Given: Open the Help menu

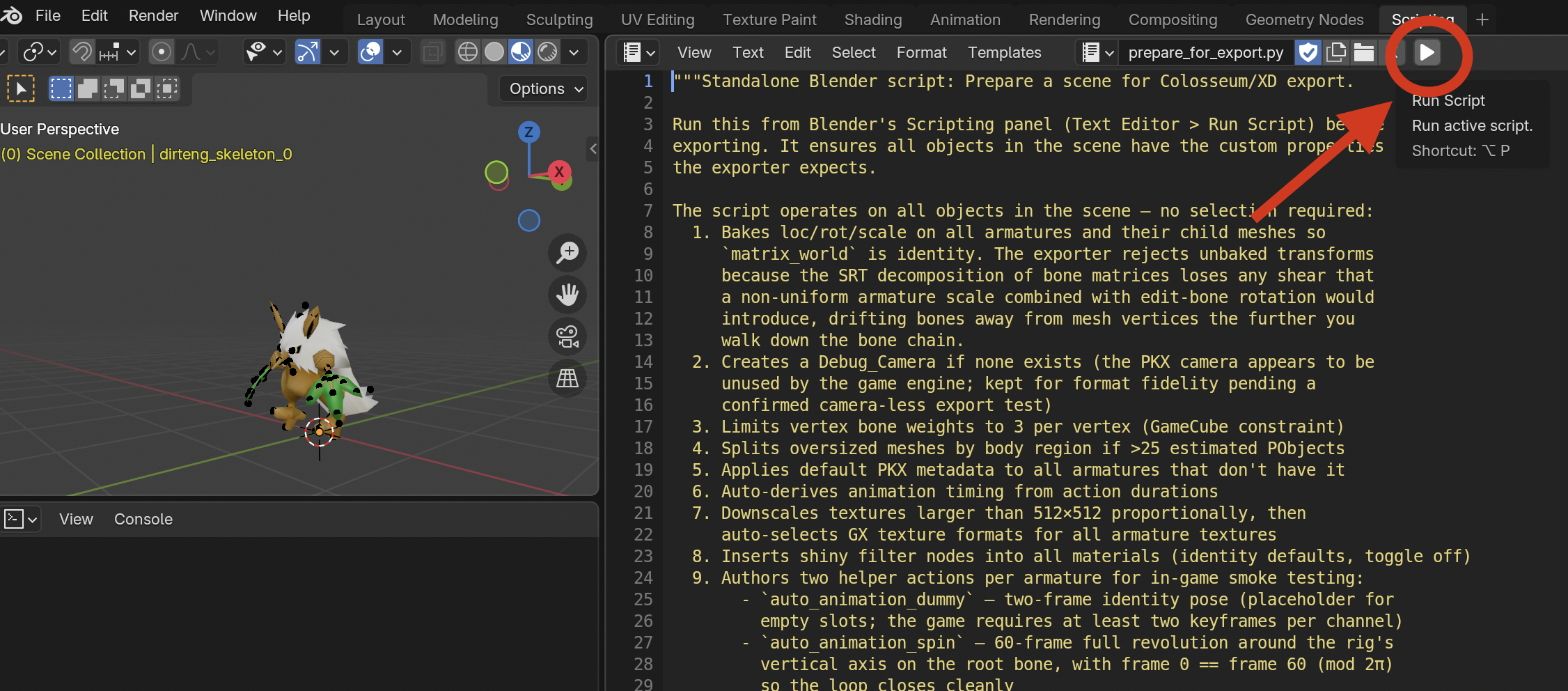Looking at the screenshot, I should 294,15.
